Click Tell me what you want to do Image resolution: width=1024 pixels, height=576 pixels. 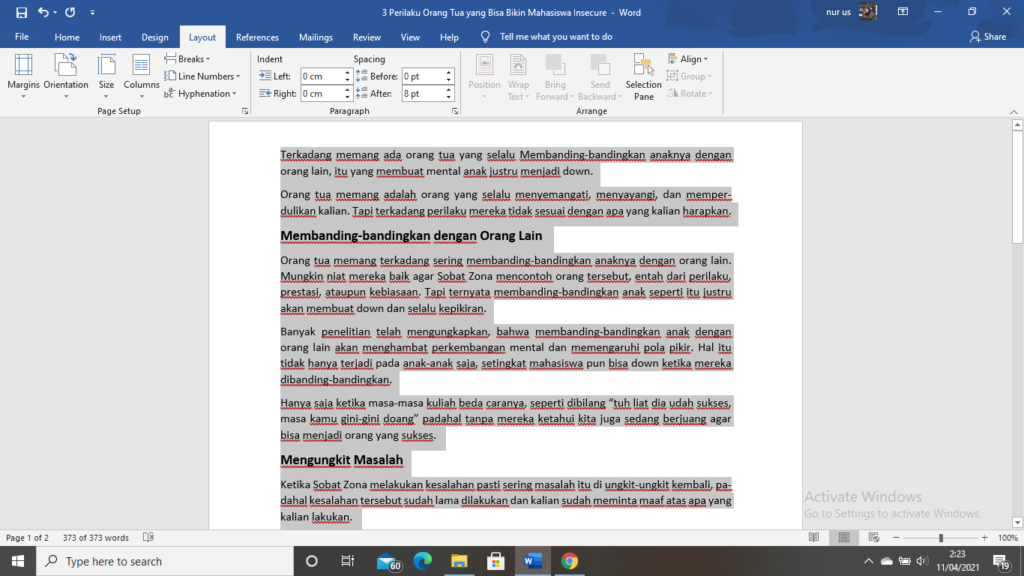click(556, 37)
